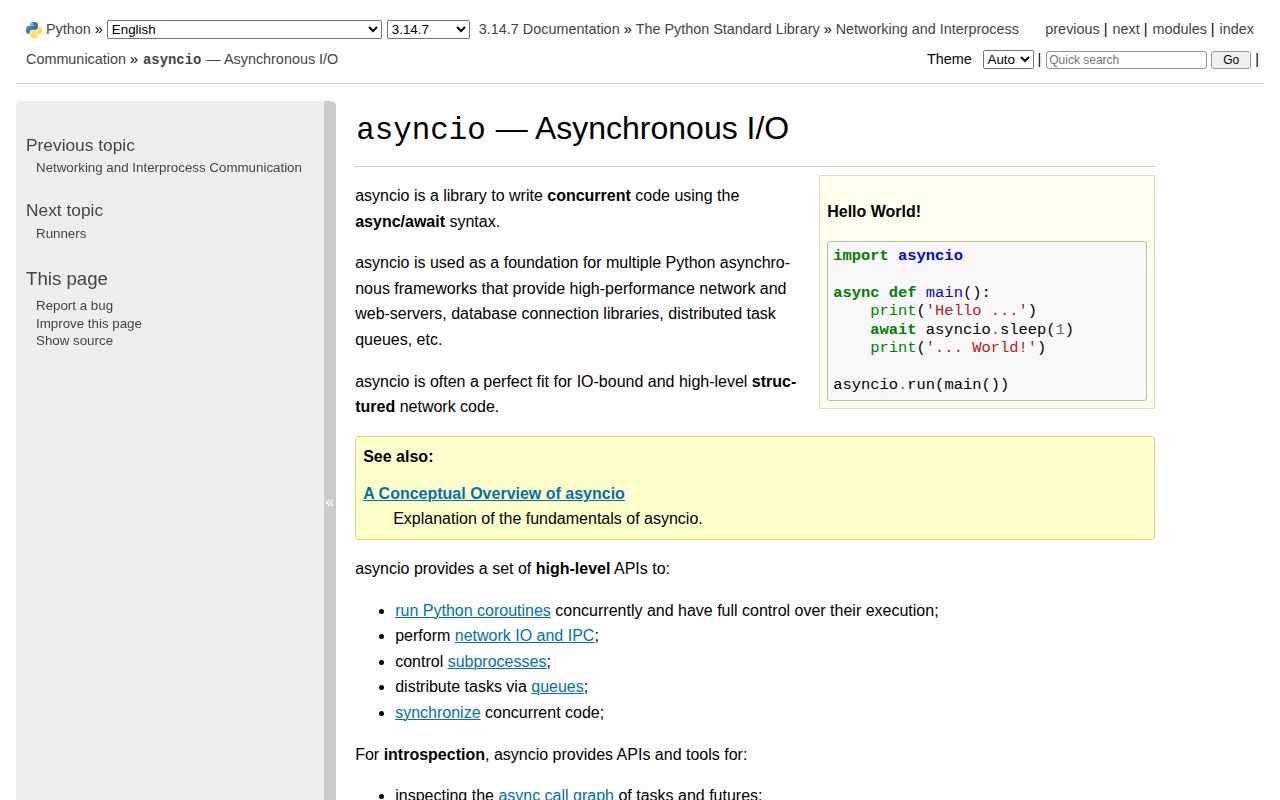Screen dimensions: 1280x800
Task: Open the run Python coroutines link
Action: click(x=473, y=610)
